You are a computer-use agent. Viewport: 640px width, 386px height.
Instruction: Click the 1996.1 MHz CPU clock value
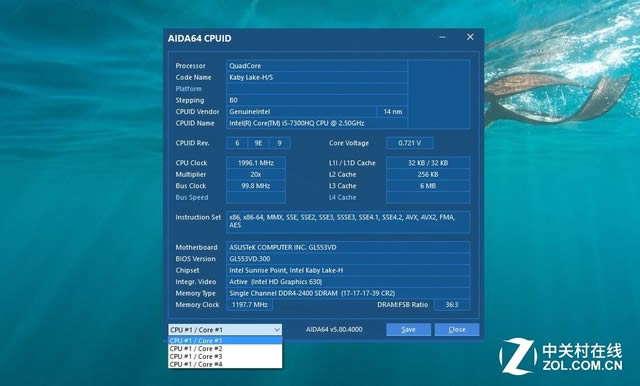pos(256,163)
